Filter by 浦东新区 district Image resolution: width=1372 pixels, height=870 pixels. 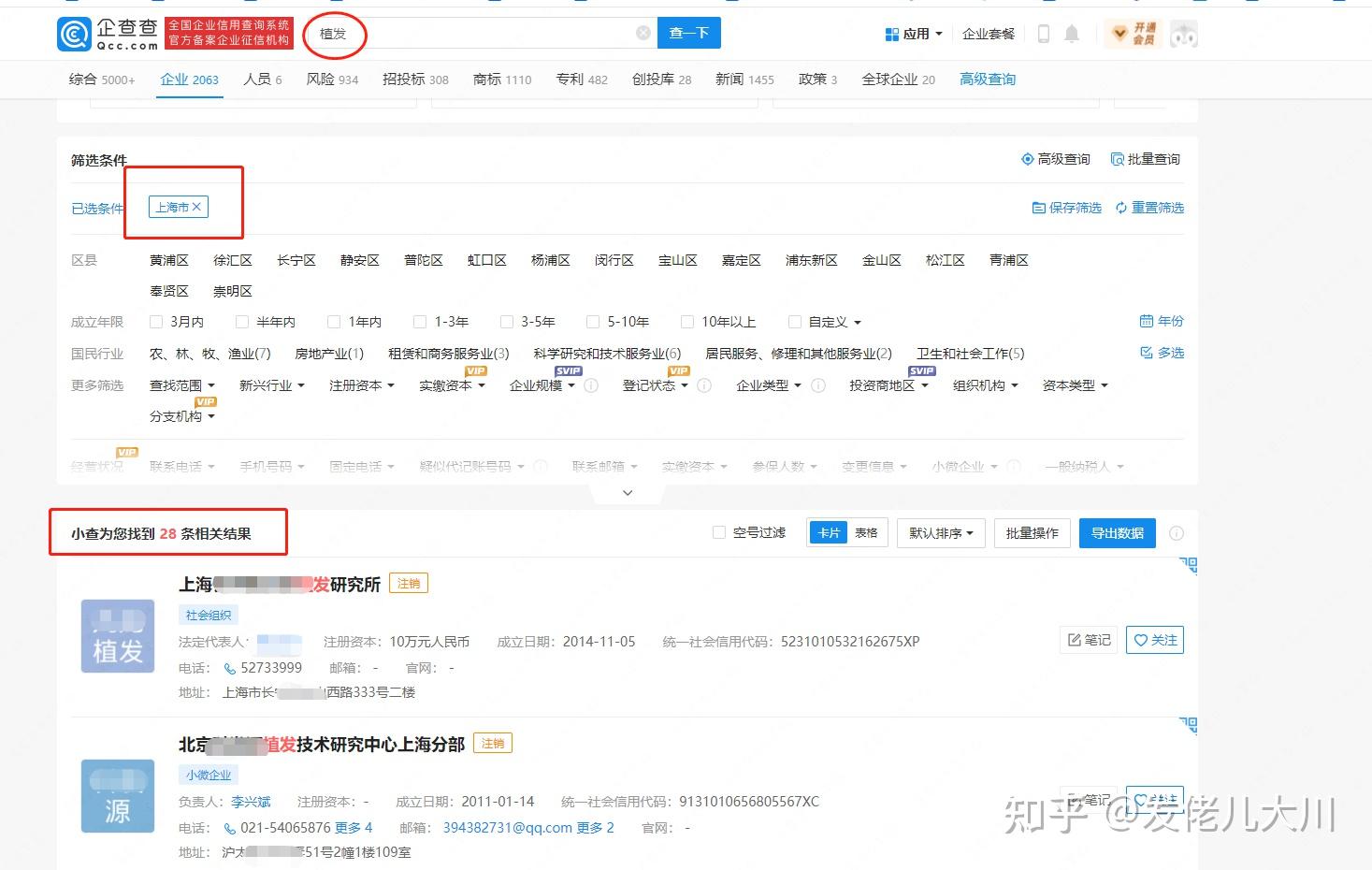[812, 260]
